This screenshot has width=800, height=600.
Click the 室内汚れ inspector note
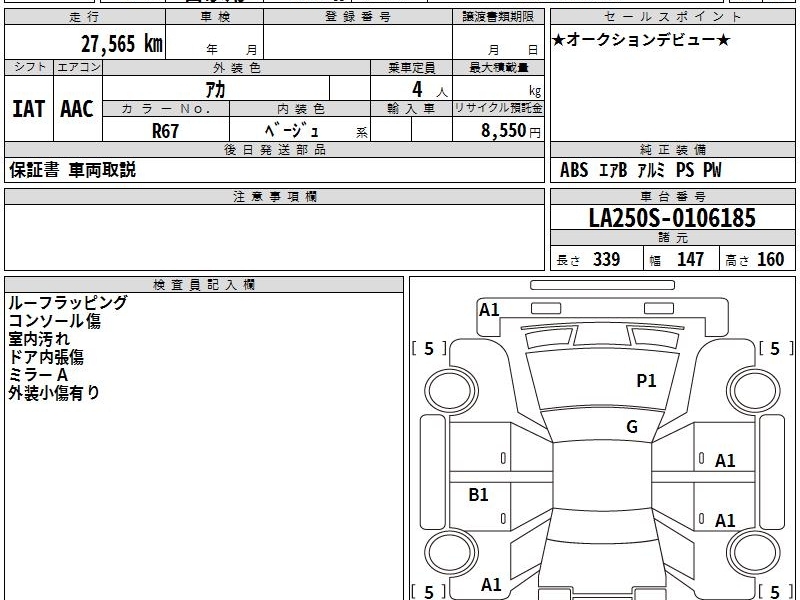click(39, 339)
